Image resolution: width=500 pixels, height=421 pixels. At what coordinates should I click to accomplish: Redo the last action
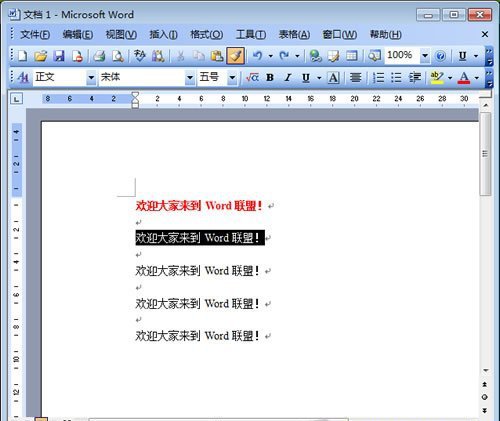pyautogui.click(x=284, y=56)
